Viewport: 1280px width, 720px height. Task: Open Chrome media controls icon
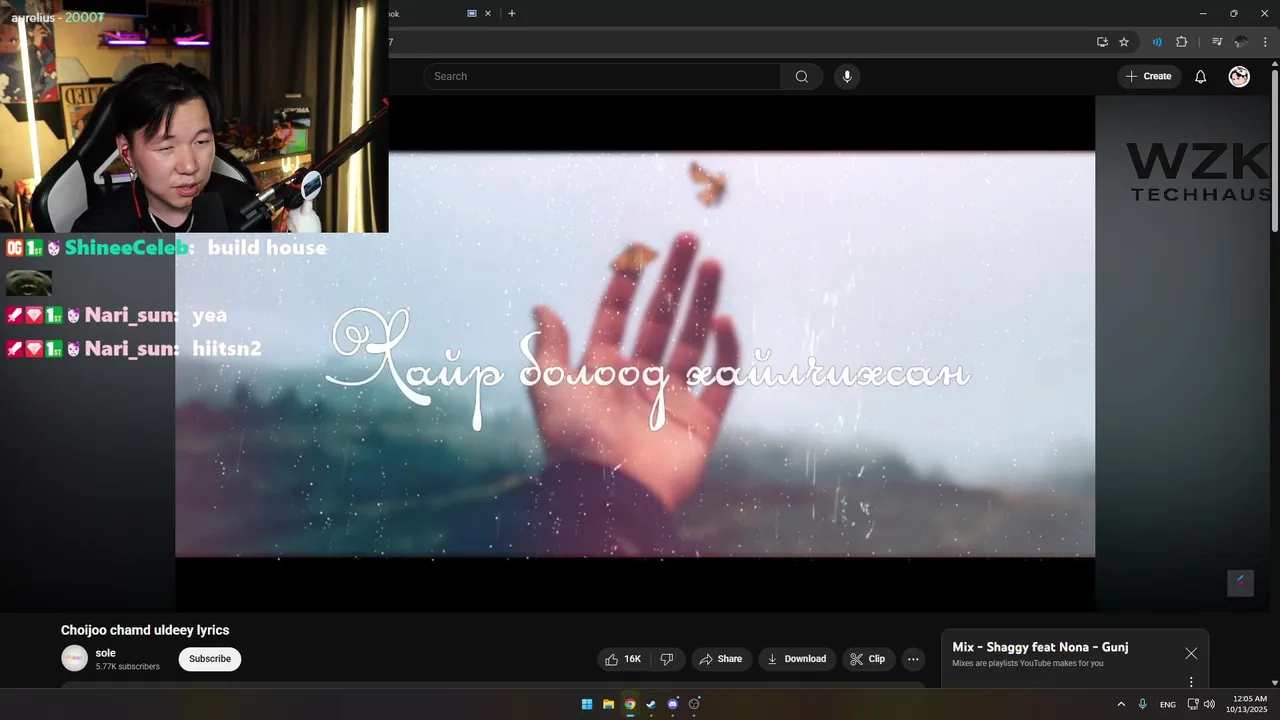(1217, 42)
